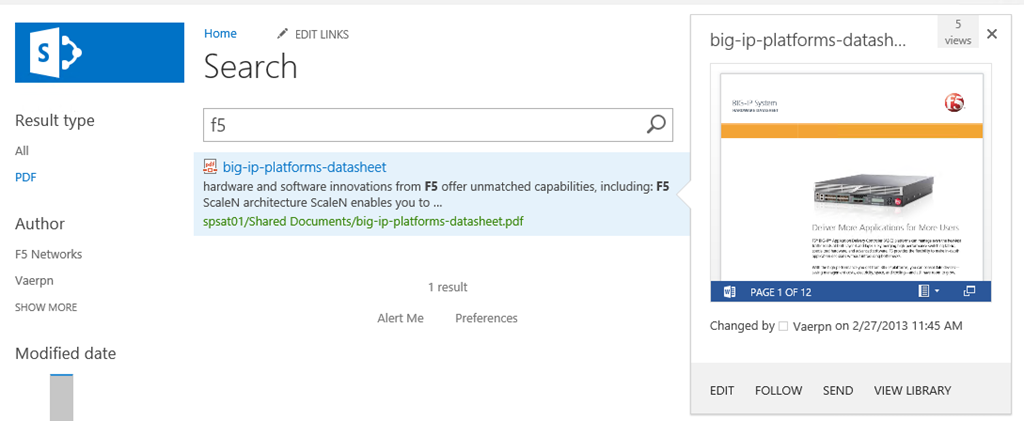Click FOLLOW in the preview callout

[778, 390]
